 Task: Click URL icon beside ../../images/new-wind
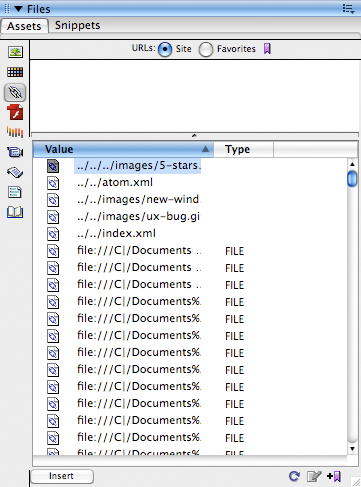(x=53, y=200)
